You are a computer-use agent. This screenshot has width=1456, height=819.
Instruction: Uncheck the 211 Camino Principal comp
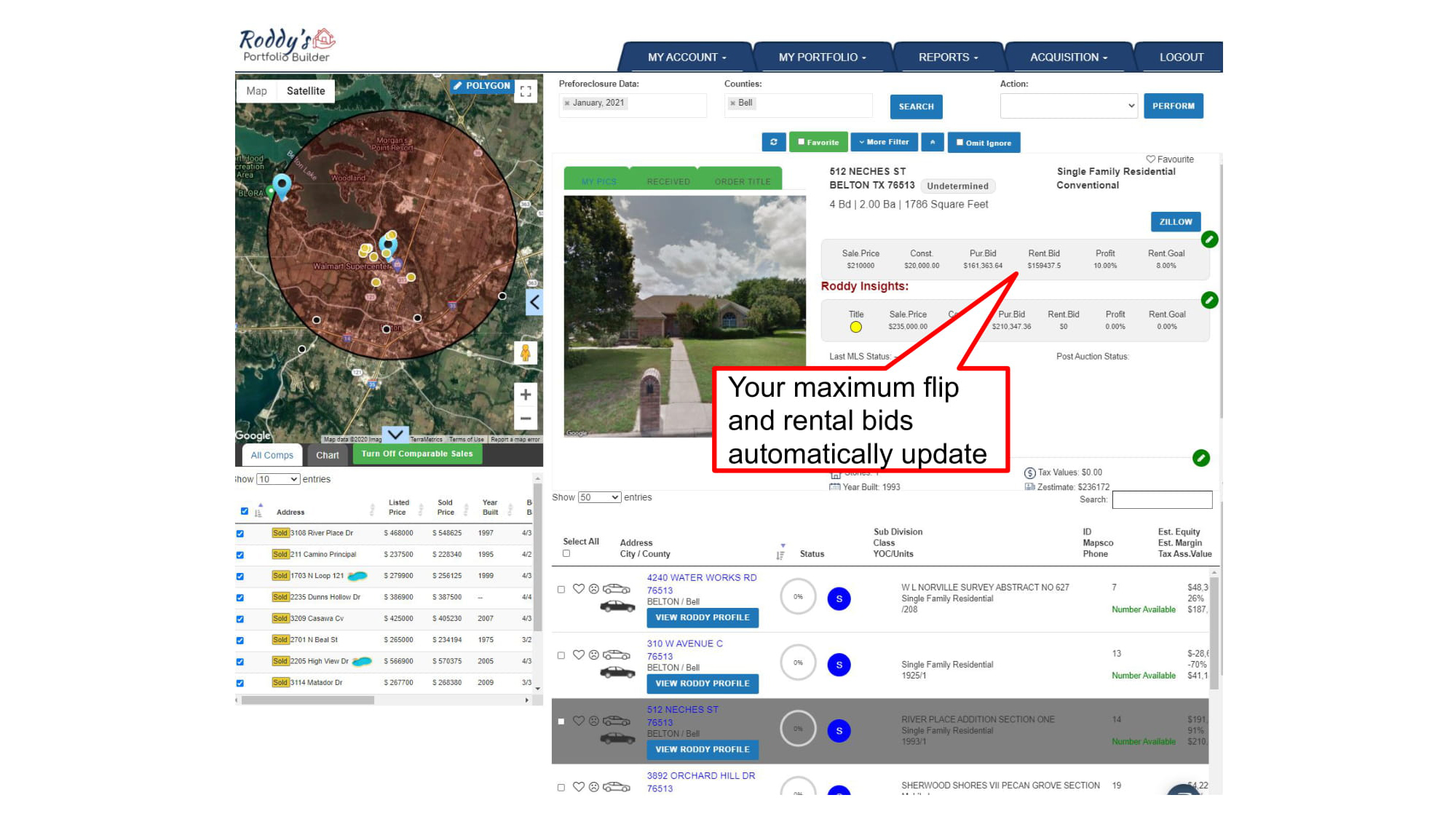point(240,555)
